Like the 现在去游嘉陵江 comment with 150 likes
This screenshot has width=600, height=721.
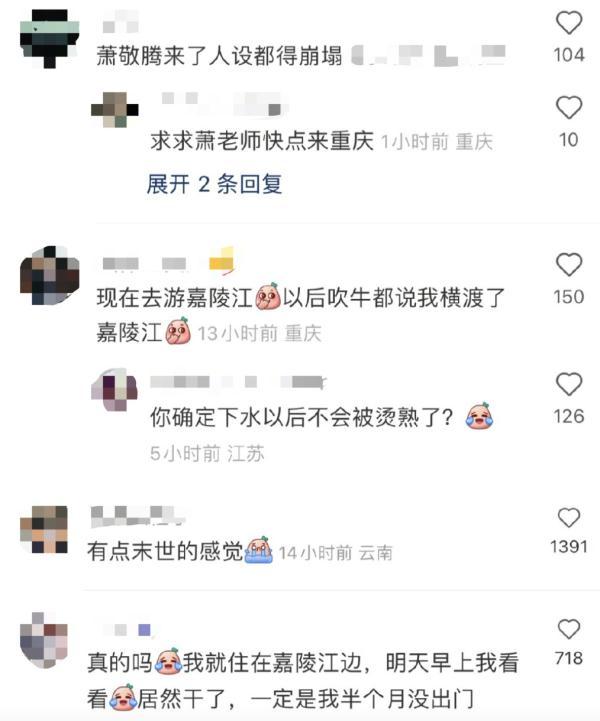569,264
